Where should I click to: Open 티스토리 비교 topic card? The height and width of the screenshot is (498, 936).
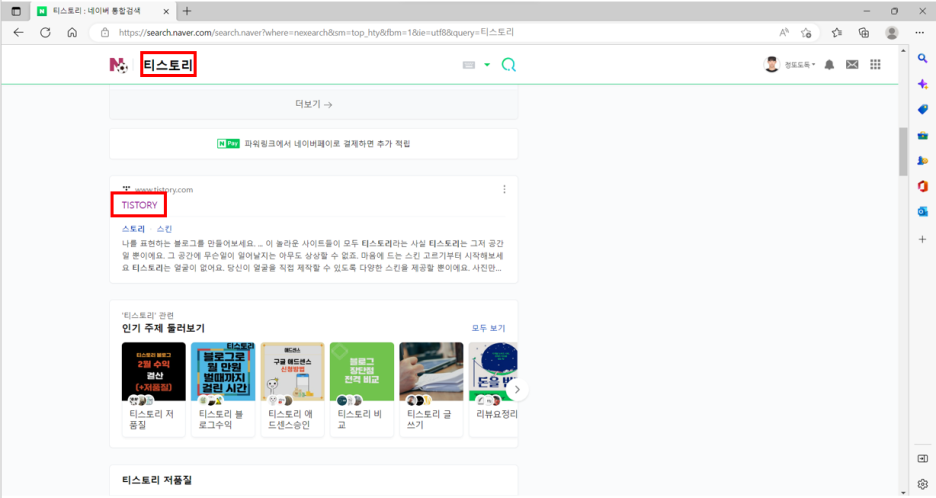[362, 389]
